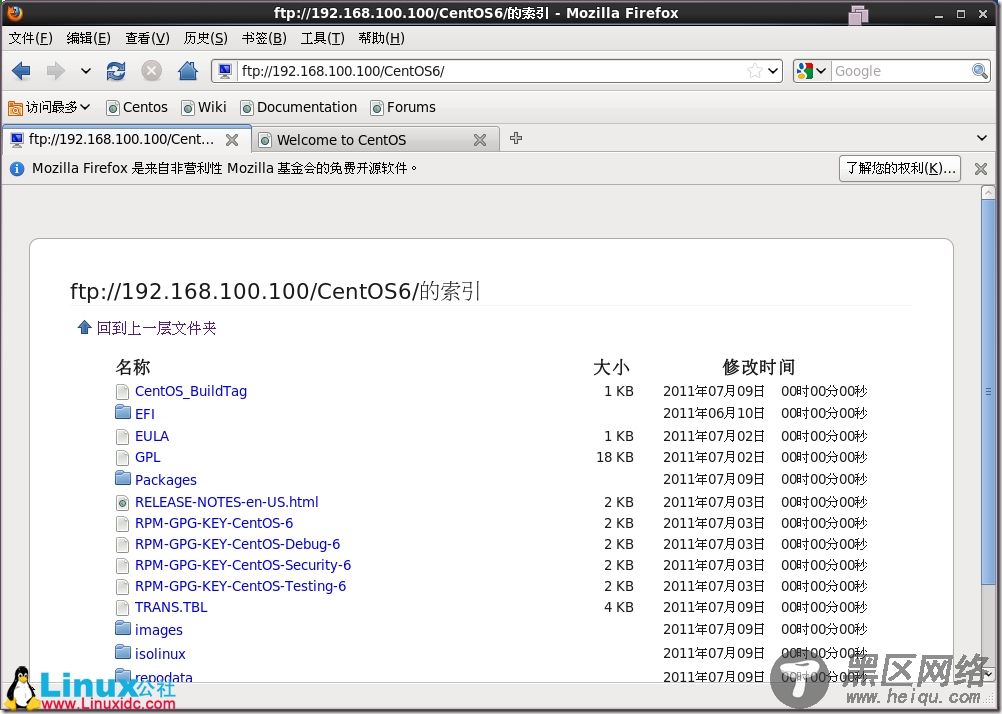Open the Centos bookmark

pyautogui.click(x=137, y=107)
